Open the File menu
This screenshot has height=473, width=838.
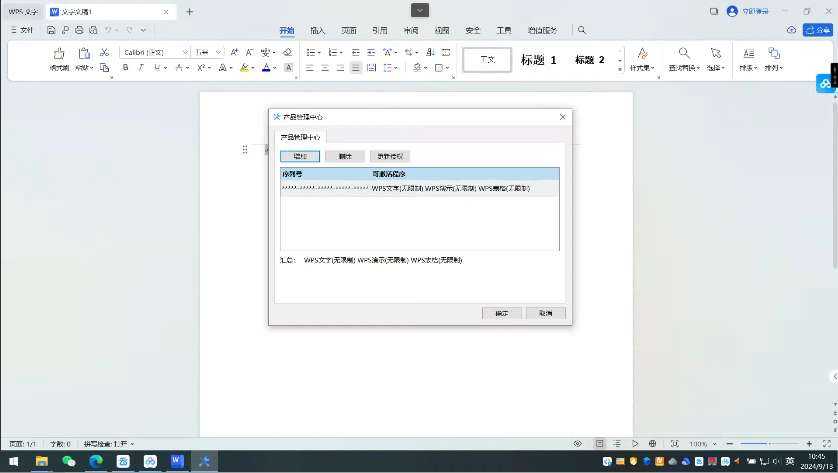tap(22, 30)
